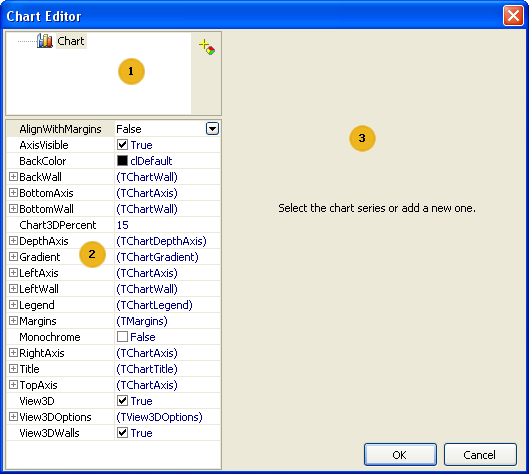The width and height of the screenshot is (529, 474).
Task: Disable the View3DWalls checkbox
Action: point(122,433)
